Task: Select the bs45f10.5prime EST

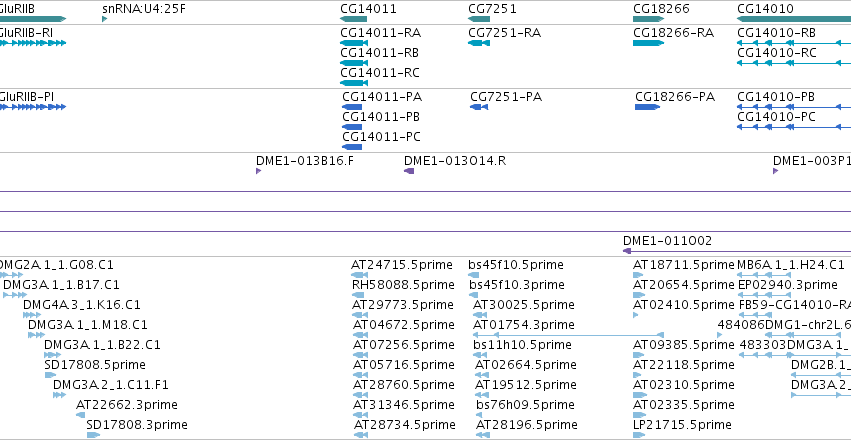Action: (473, 275)
